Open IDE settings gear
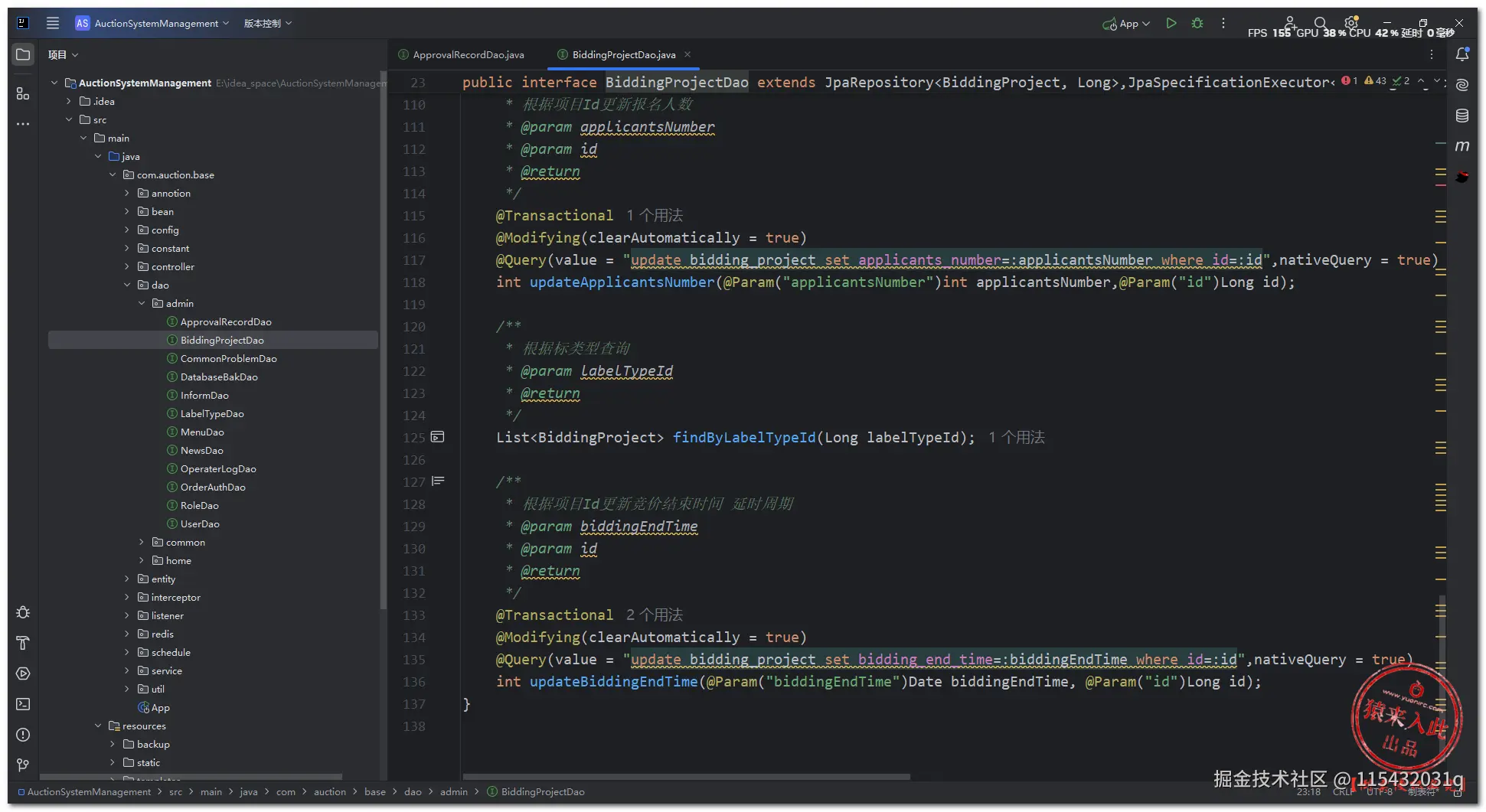 click(1351, 22)
